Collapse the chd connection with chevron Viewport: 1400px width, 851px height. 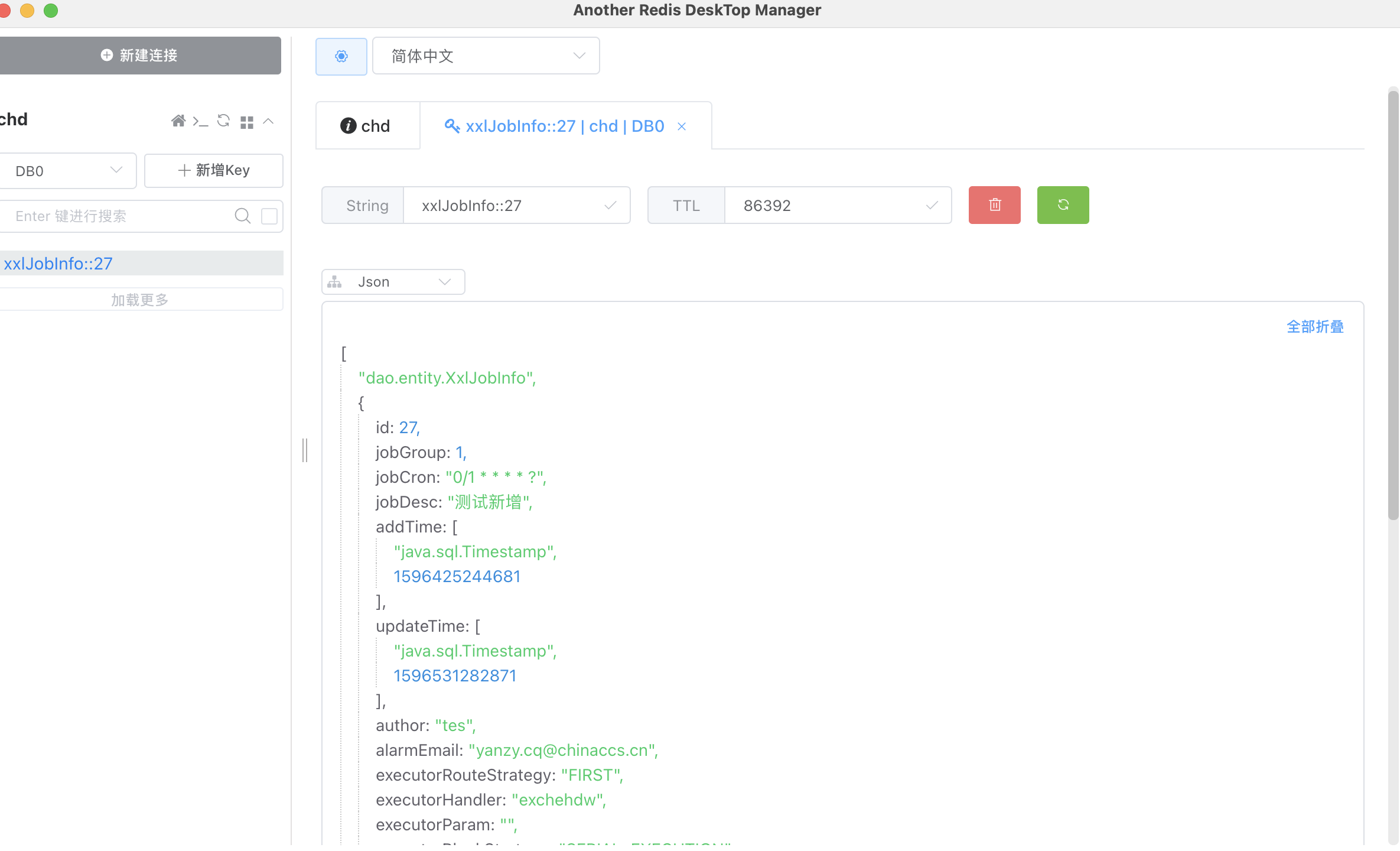[x=268, y=121]
